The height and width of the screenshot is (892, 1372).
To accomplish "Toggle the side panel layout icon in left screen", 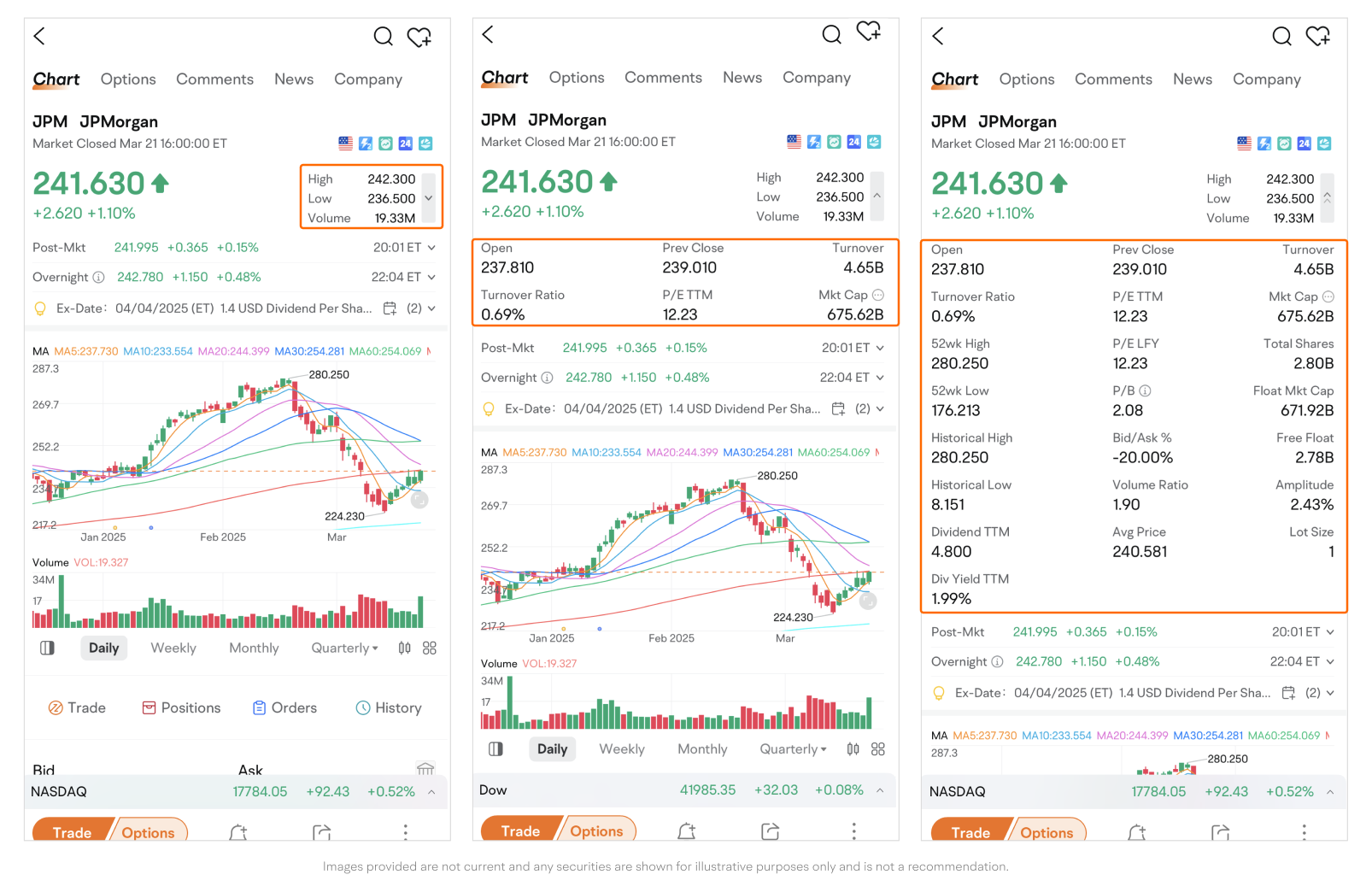I will click(48, 648).
